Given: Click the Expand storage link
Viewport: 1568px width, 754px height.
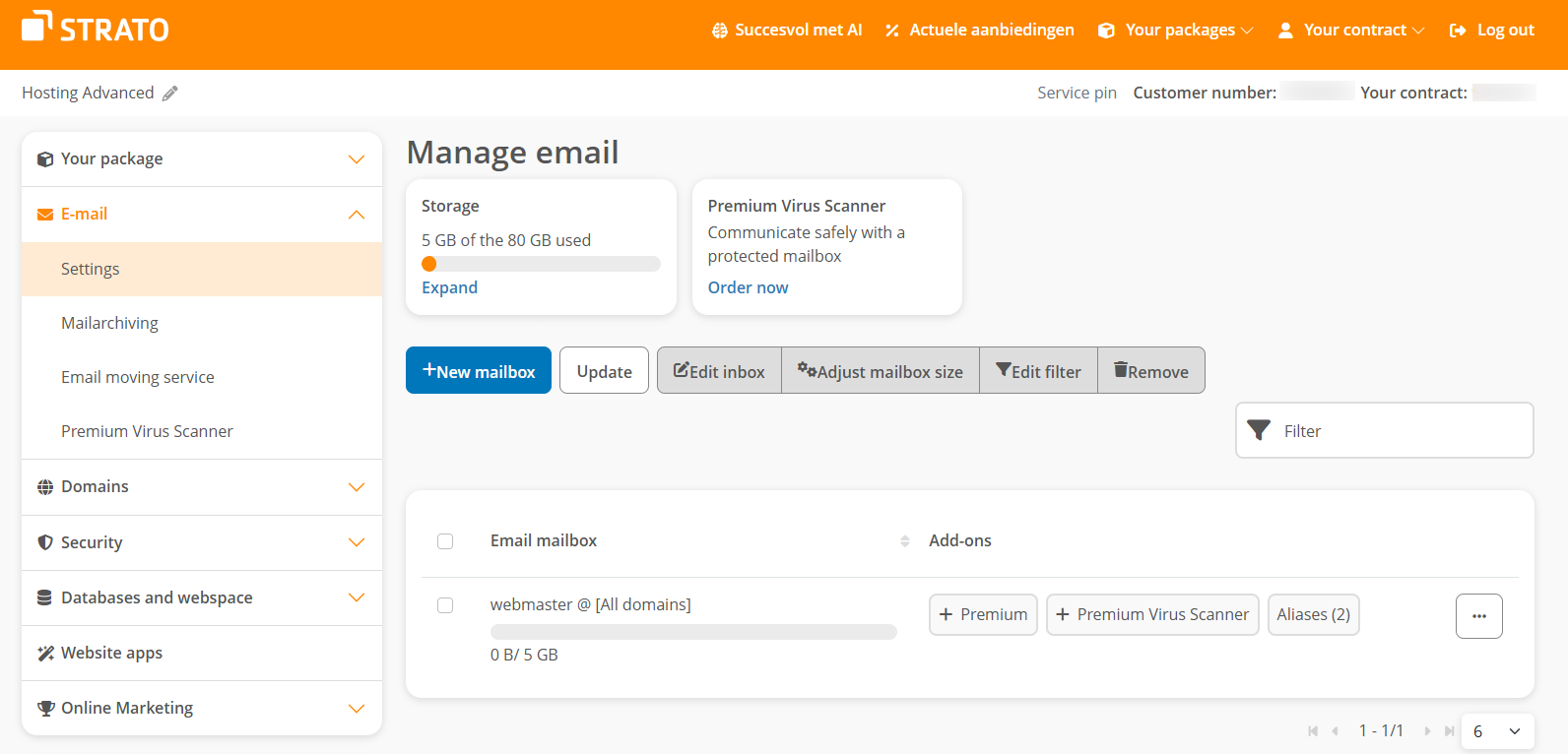Looking at the screenshot, I should [449, 287].
